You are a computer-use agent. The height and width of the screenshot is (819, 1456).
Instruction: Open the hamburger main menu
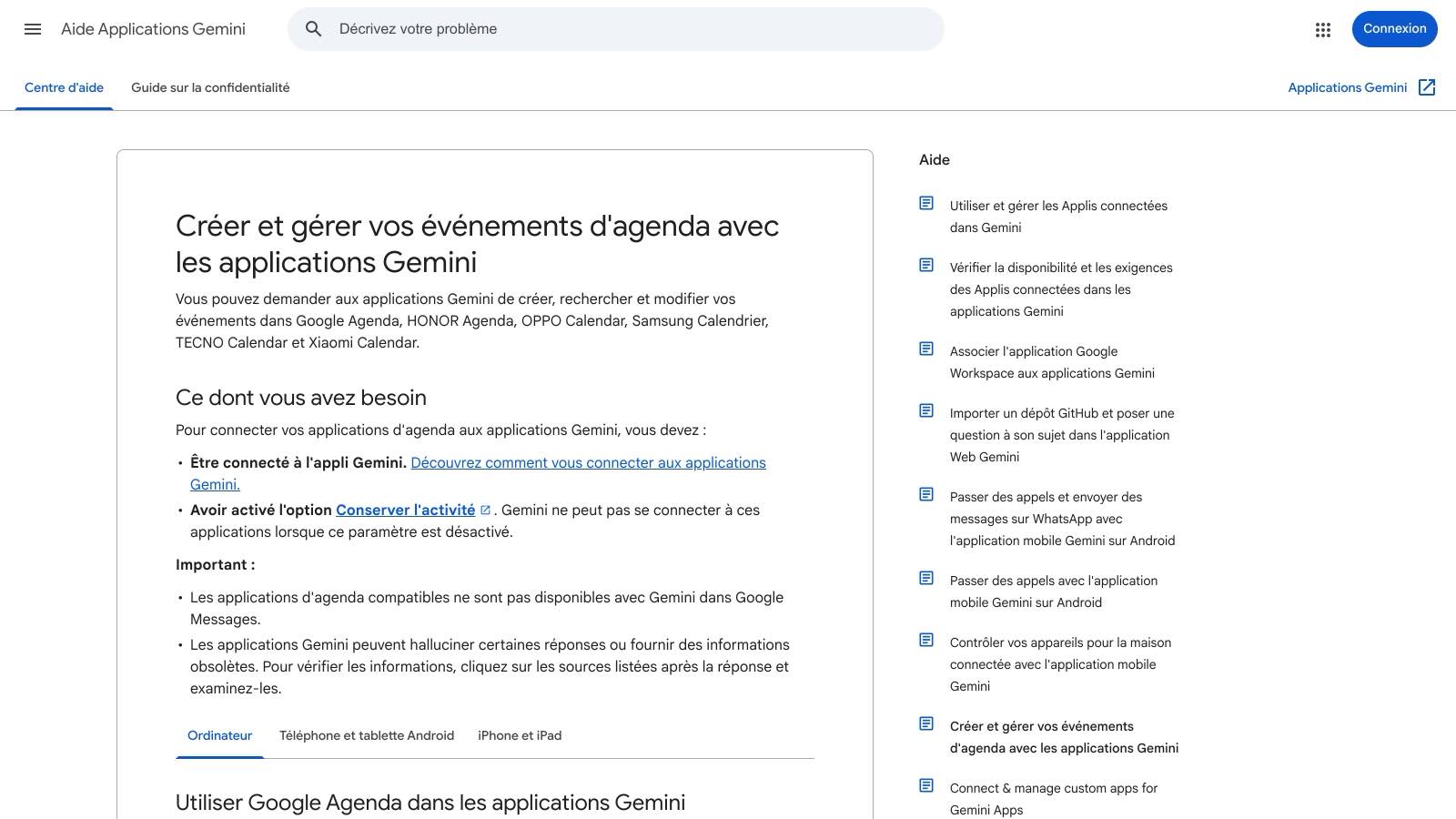(x=33, y=29)
